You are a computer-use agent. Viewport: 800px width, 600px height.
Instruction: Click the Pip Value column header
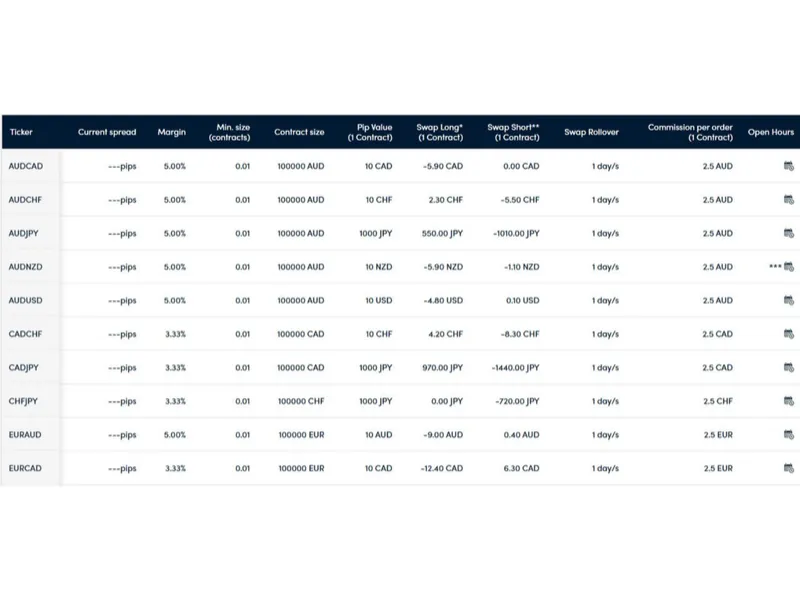[x=370, y=132]
